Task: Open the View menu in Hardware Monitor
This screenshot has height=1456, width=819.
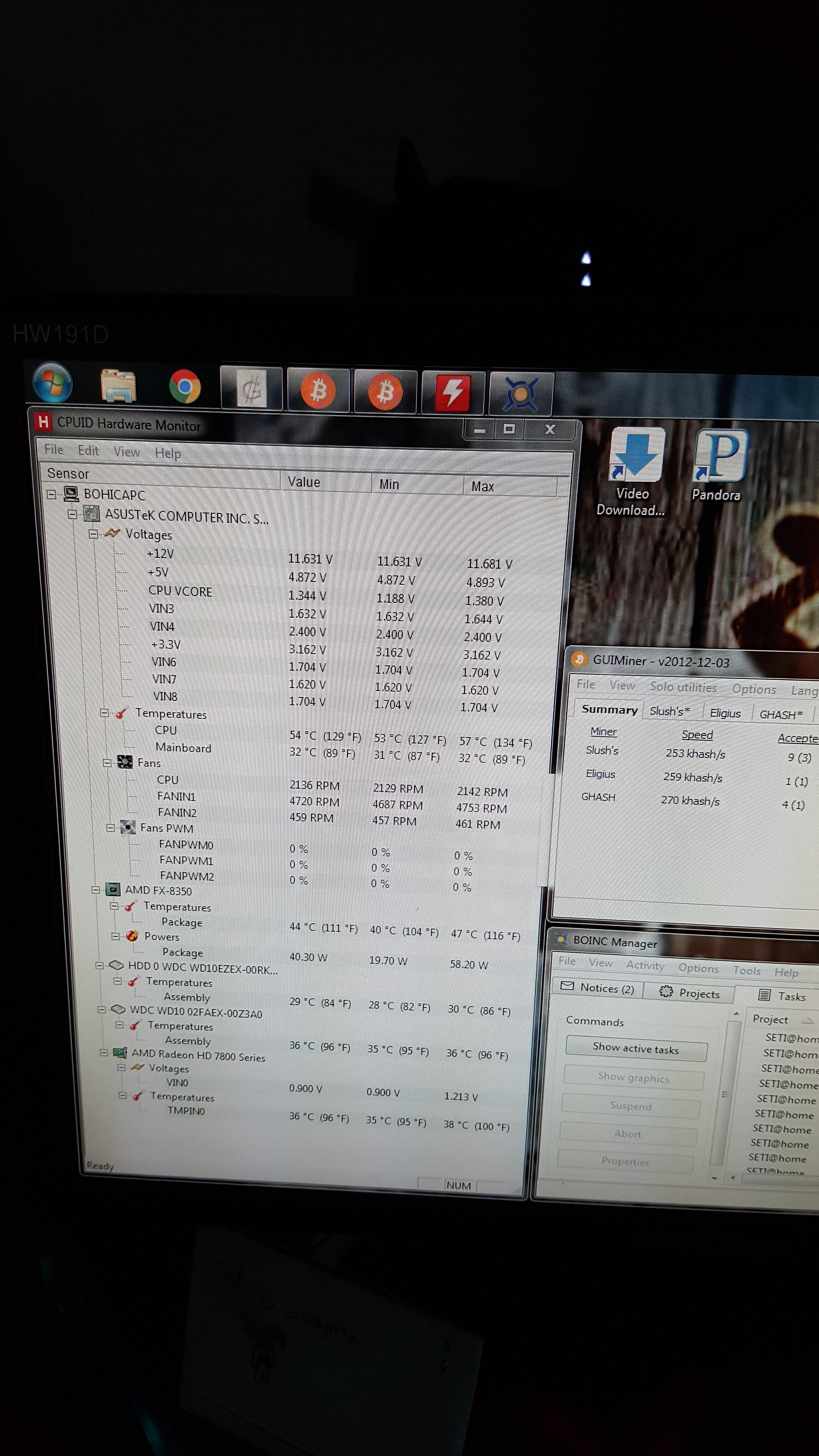Action: (126, 452)
